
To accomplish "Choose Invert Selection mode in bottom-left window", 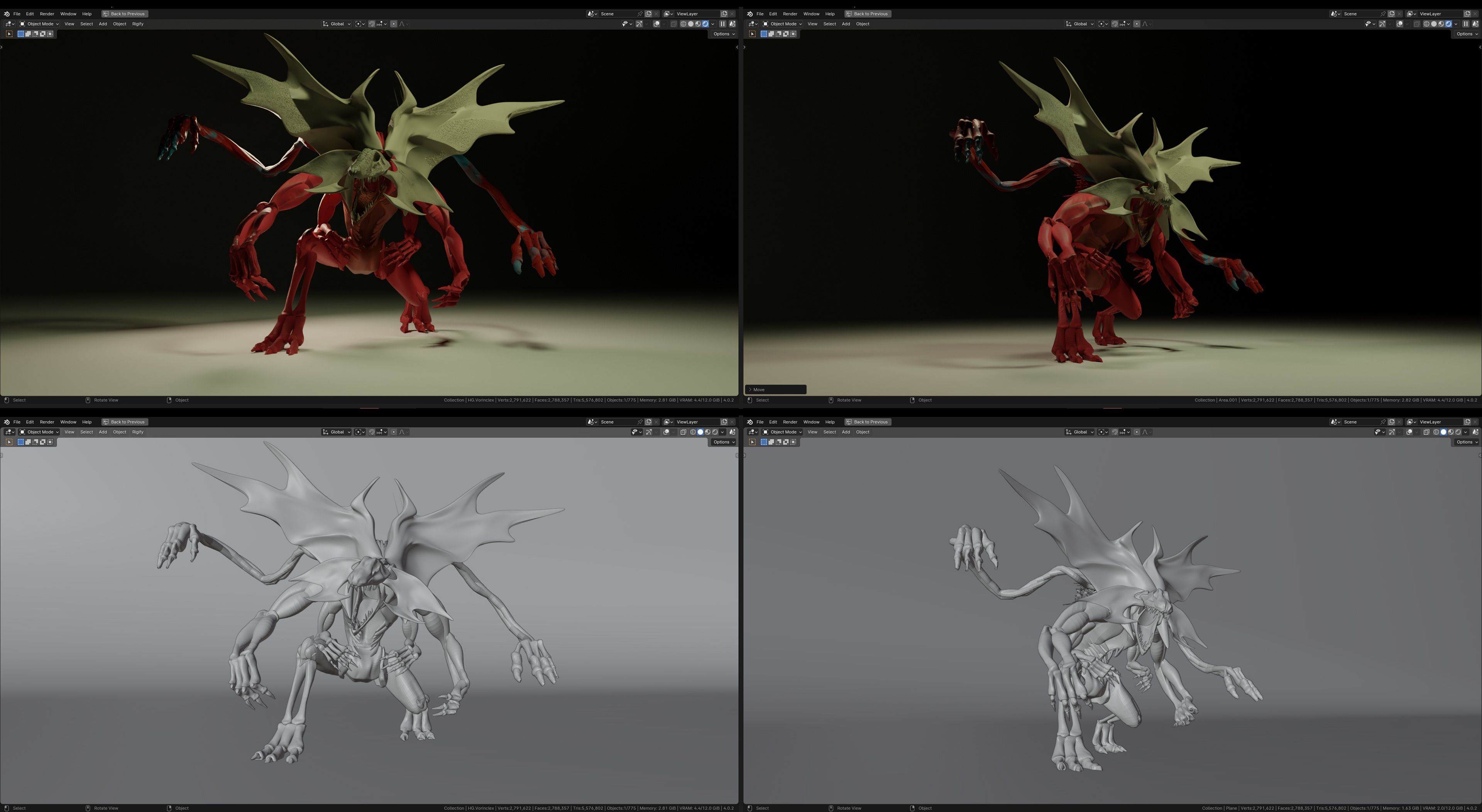I will point(43,442).
